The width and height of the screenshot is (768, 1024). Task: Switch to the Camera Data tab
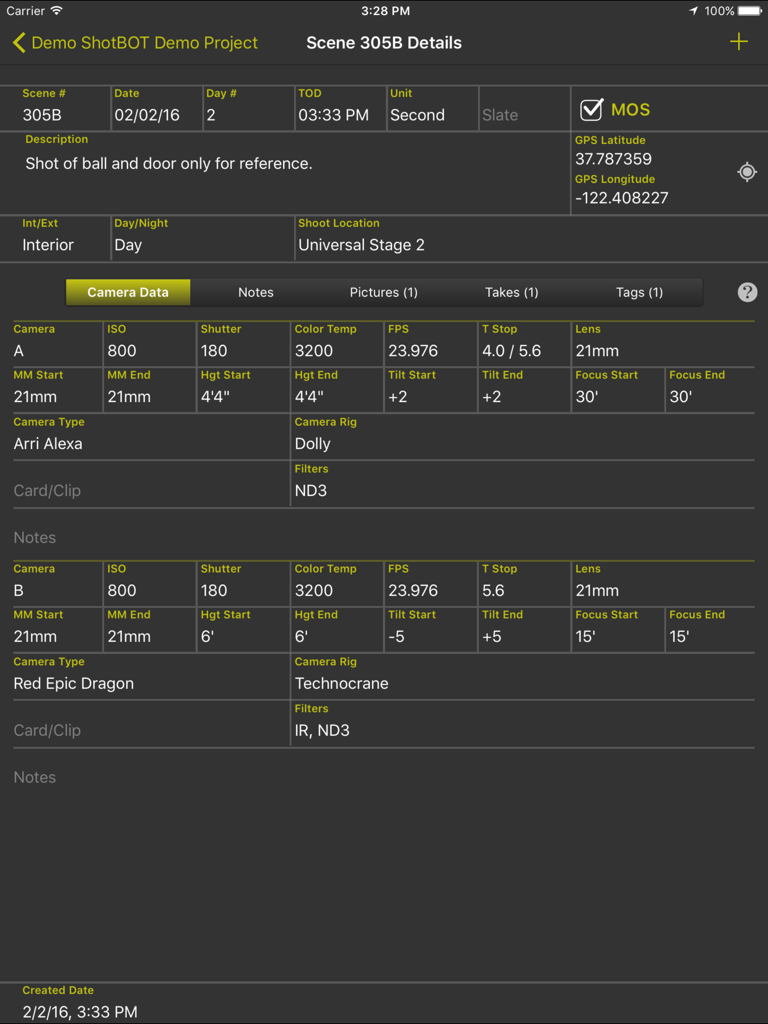[128, 292]
